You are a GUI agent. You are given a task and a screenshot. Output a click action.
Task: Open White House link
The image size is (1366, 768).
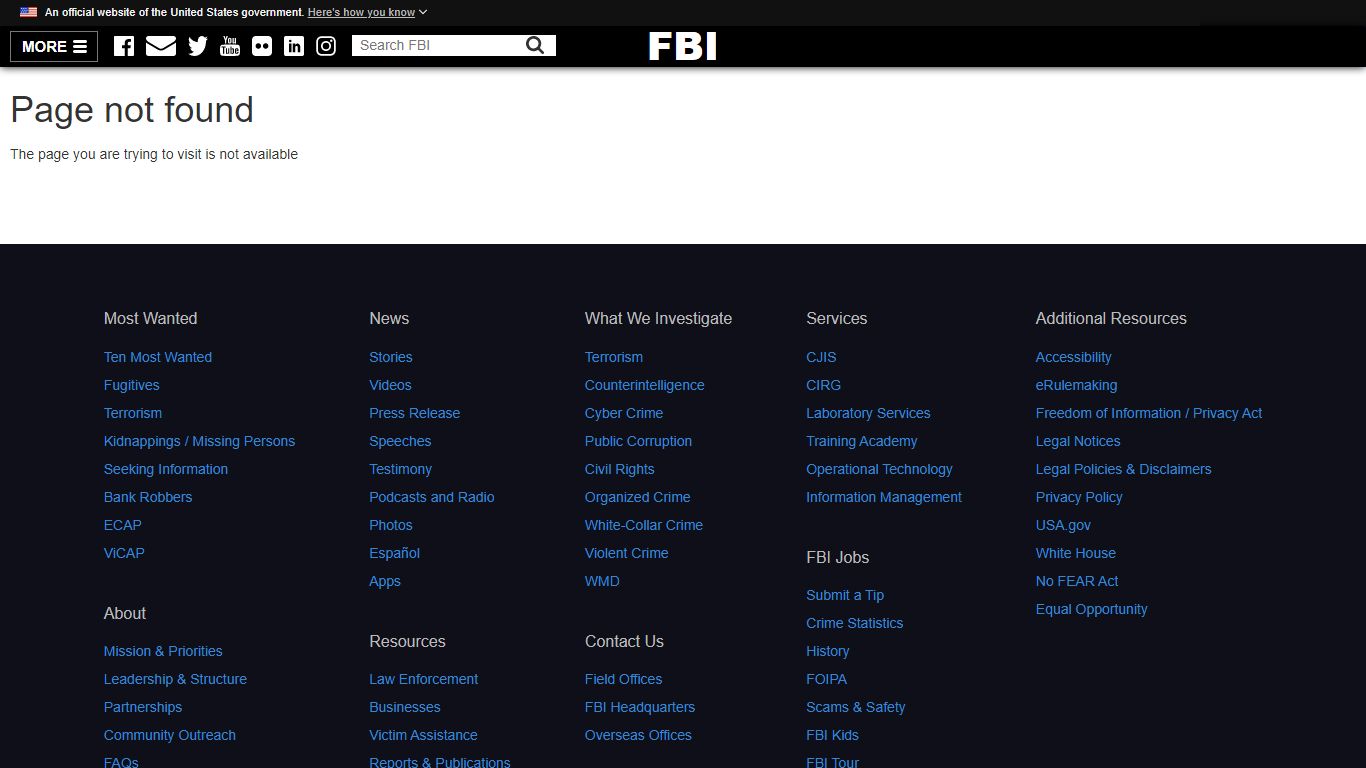pyautogui.click(x=1076, y=553)
